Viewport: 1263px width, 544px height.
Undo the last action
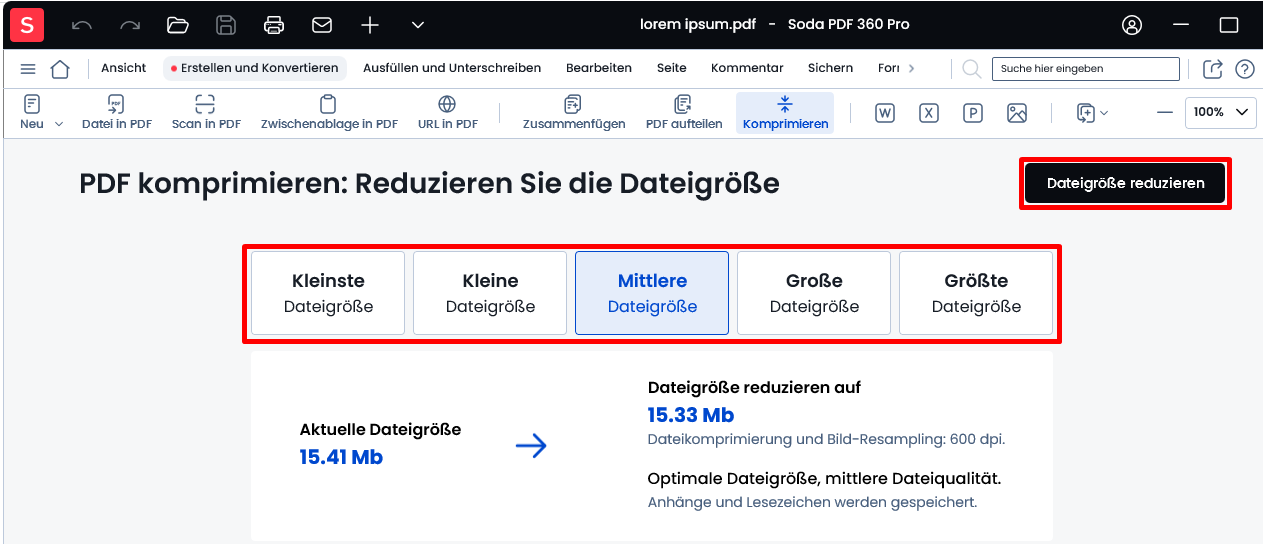pyautogui.click(x=82, y=25)
